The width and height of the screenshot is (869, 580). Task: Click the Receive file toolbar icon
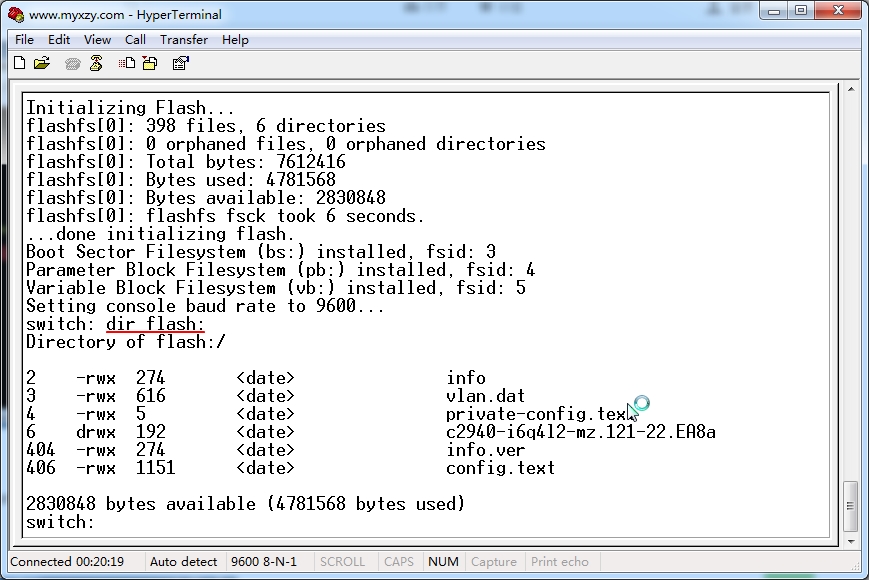[x=150, y=63]
